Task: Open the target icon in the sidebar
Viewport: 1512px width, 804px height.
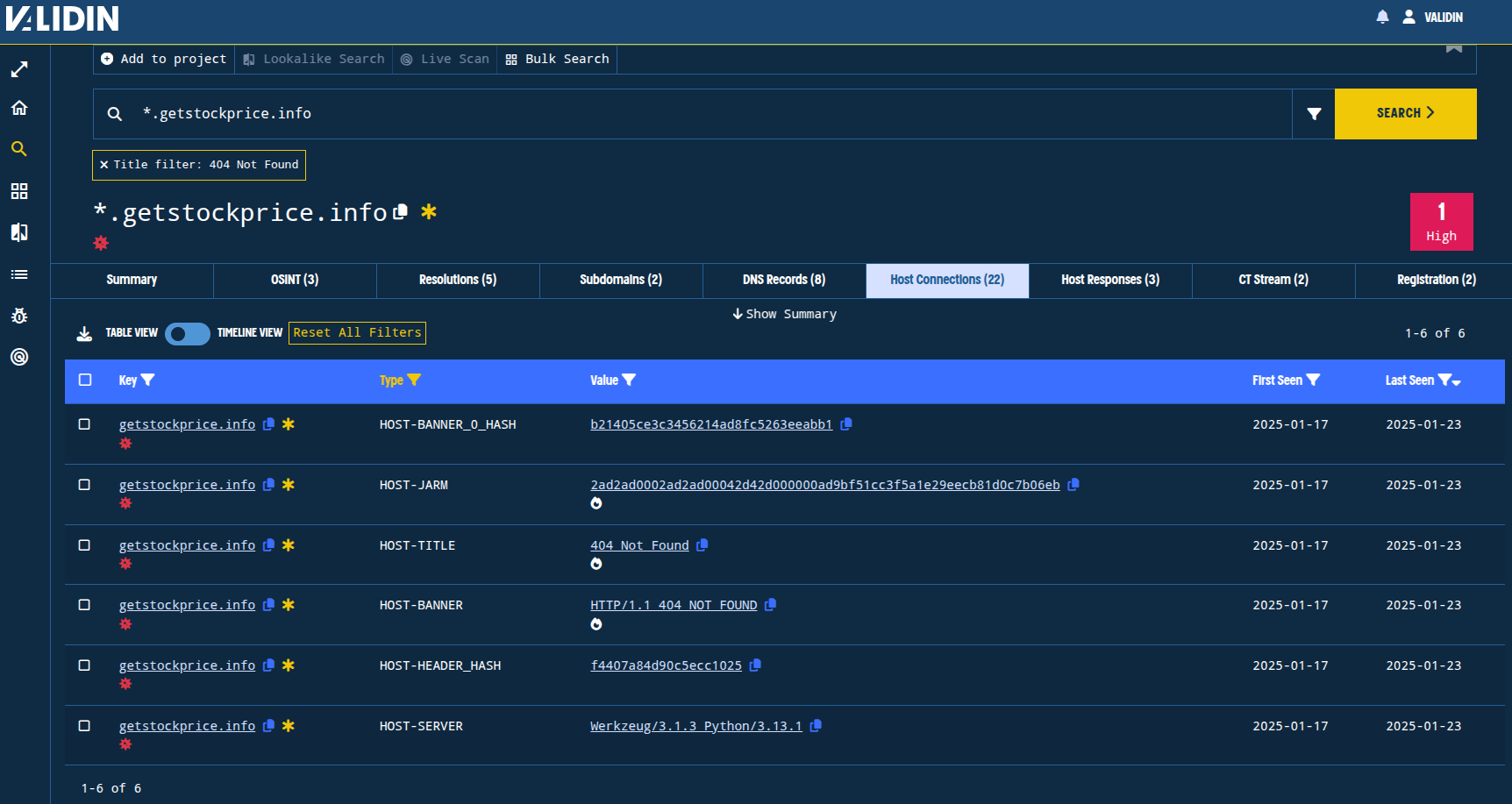Action: 19,357
